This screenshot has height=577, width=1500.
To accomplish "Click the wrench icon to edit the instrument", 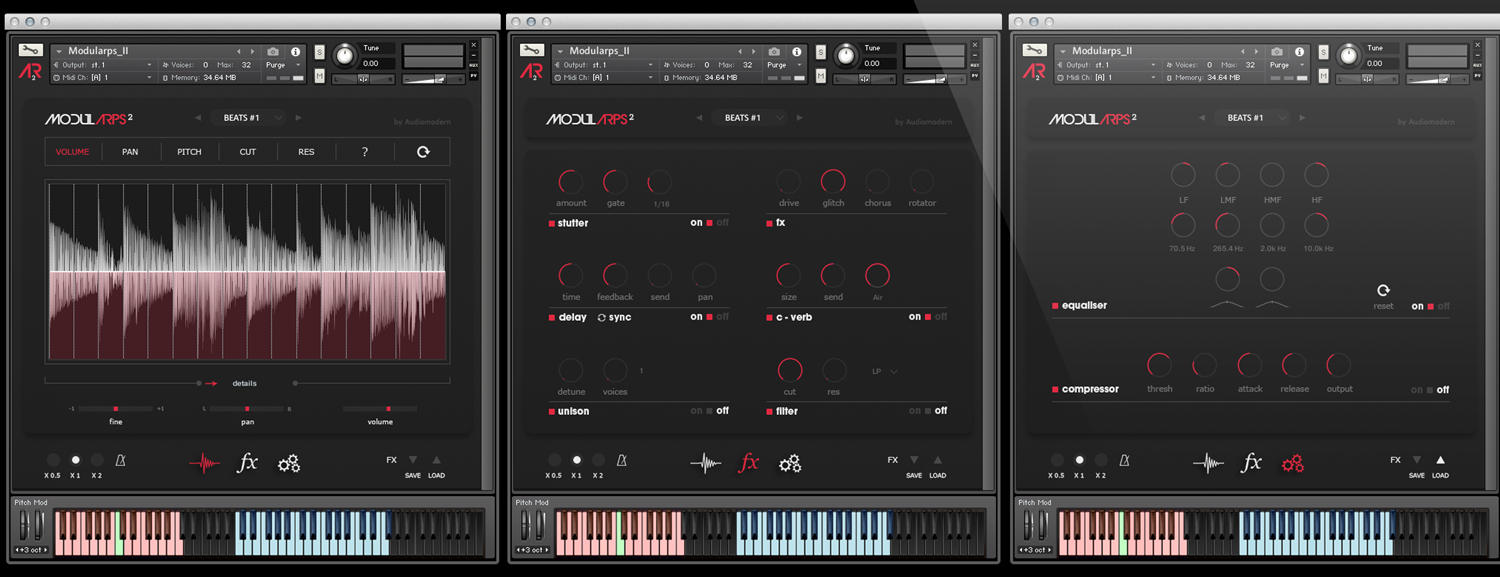I will point(31,51).
